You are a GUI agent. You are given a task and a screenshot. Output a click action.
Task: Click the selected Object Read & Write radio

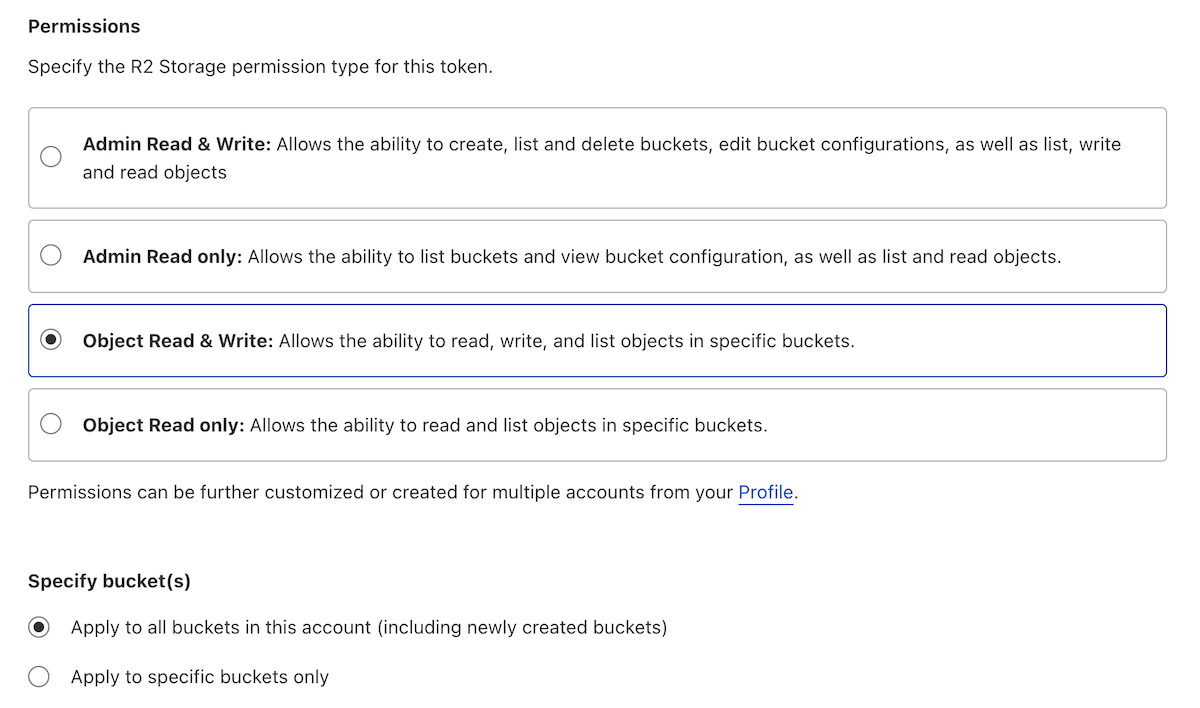[50, 340]
